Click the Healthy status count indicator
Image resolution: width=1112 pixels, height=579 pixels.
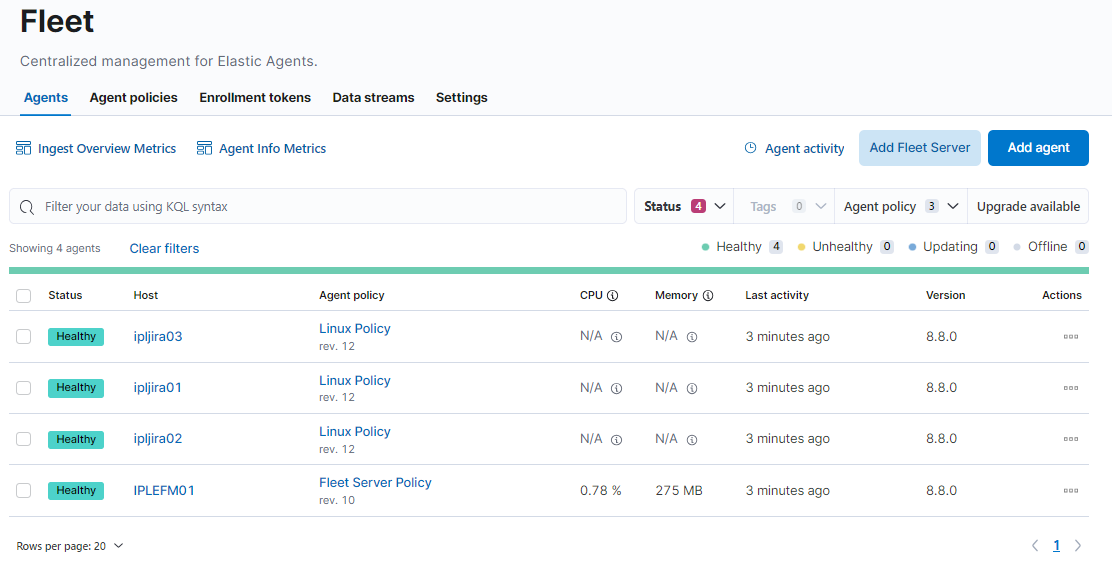click(x=742, y=247)
